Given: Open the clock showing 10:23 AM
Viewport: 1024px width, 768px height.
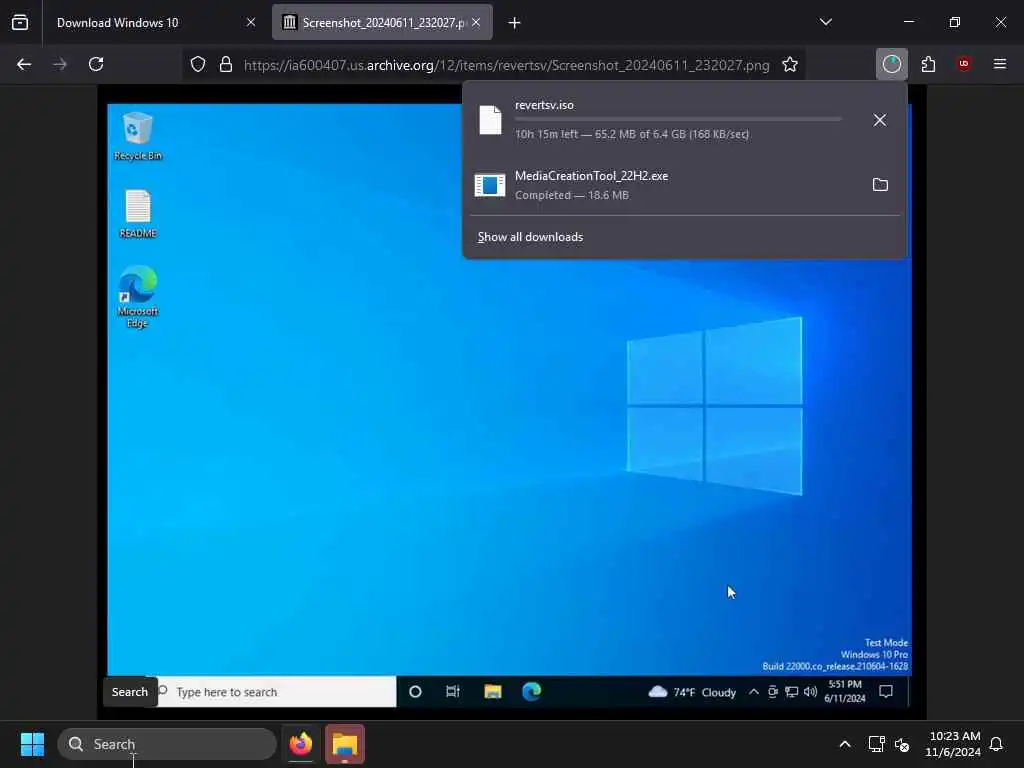Looking at the screenshot, I should pos(953,744).
